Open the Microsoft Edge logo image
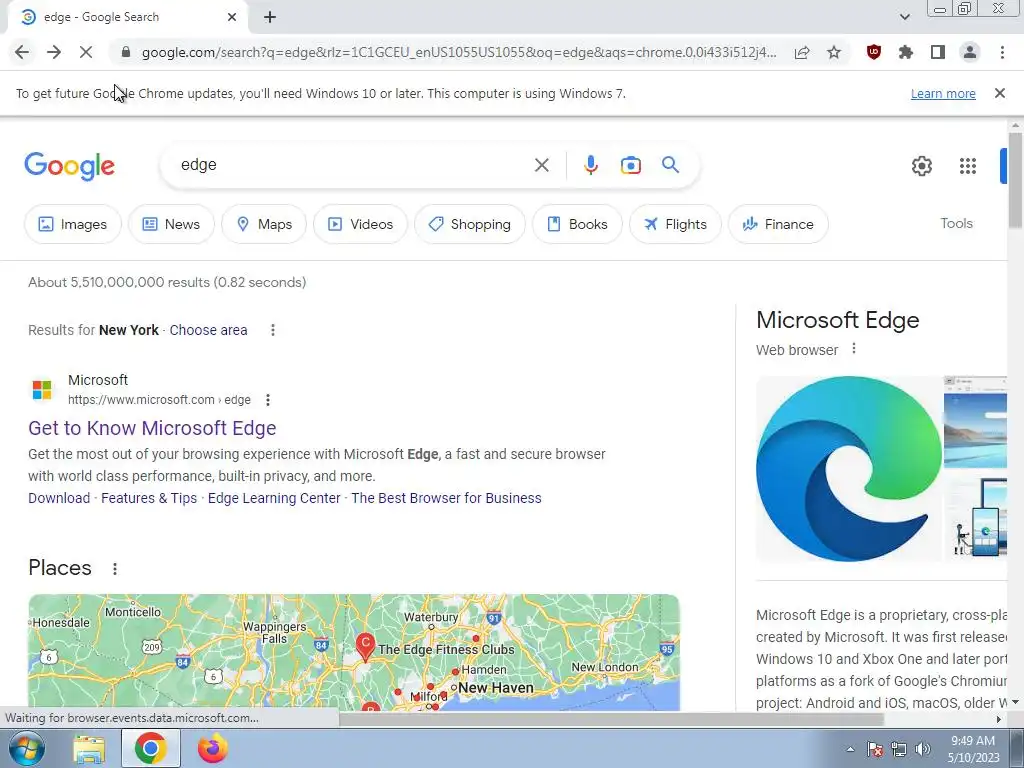This screenshot has width=1024, height=768. (x=848, y=468)
